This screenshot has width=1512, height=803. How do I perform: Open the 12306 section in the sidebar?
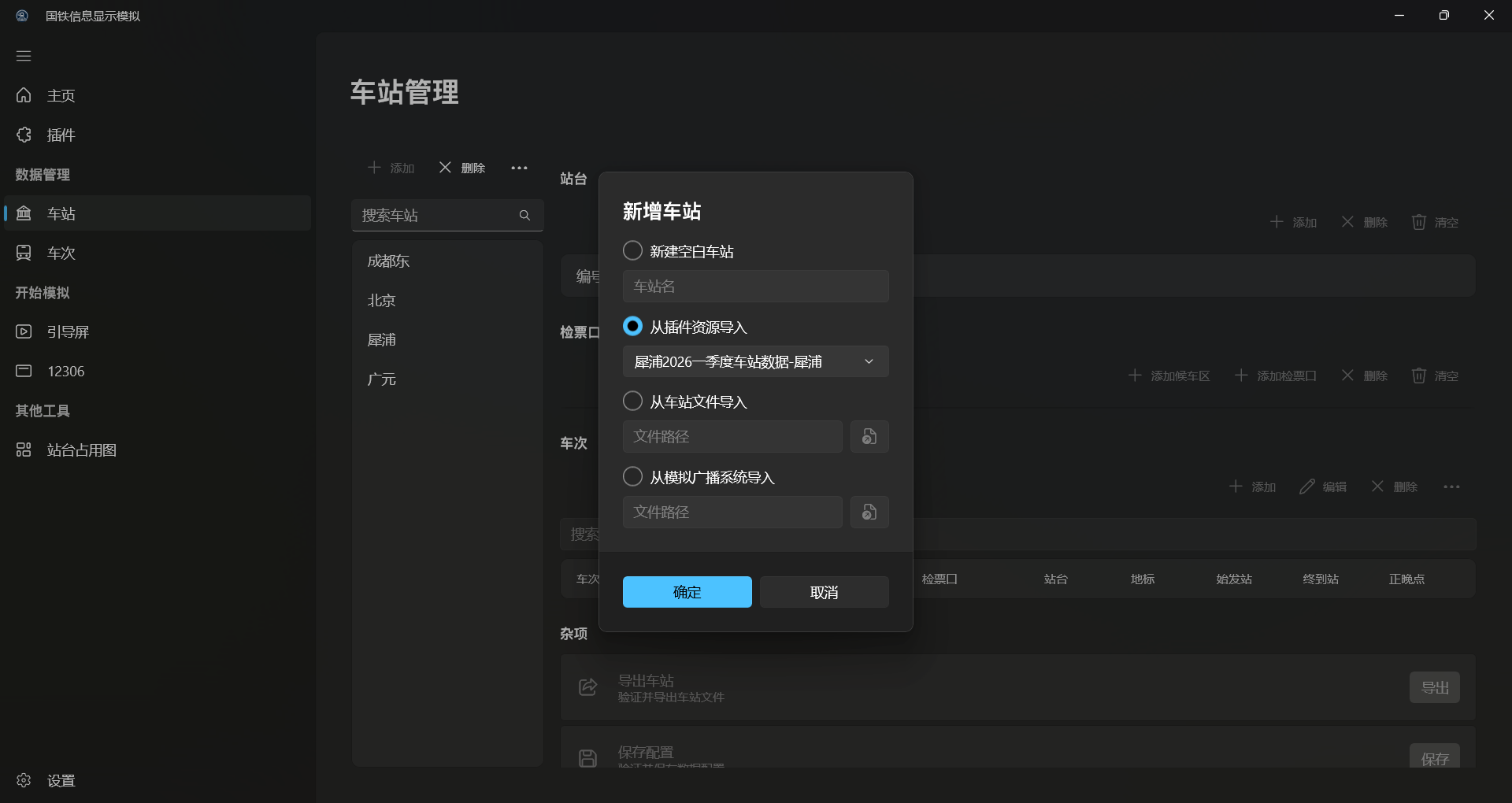tap(65, 371)
